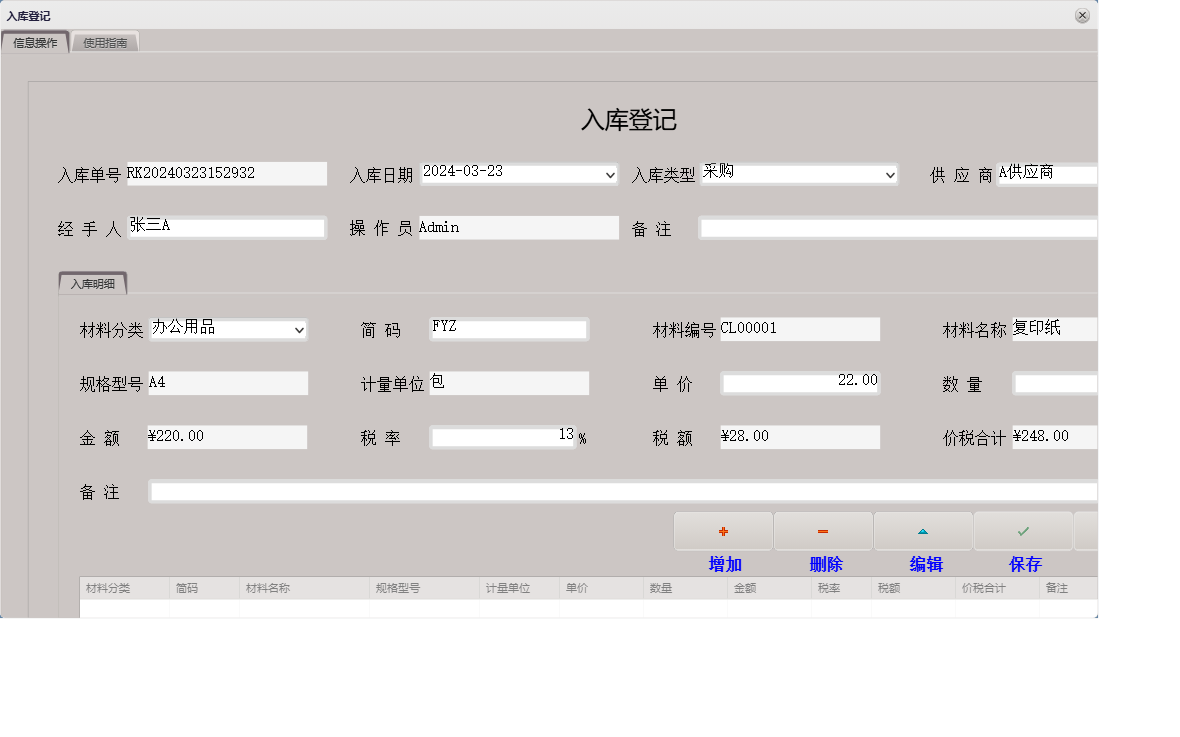The width and height of the screenshot is (1180, 737).
Task: Click the 编辑 label text
Action: click(x=923, y=563)
